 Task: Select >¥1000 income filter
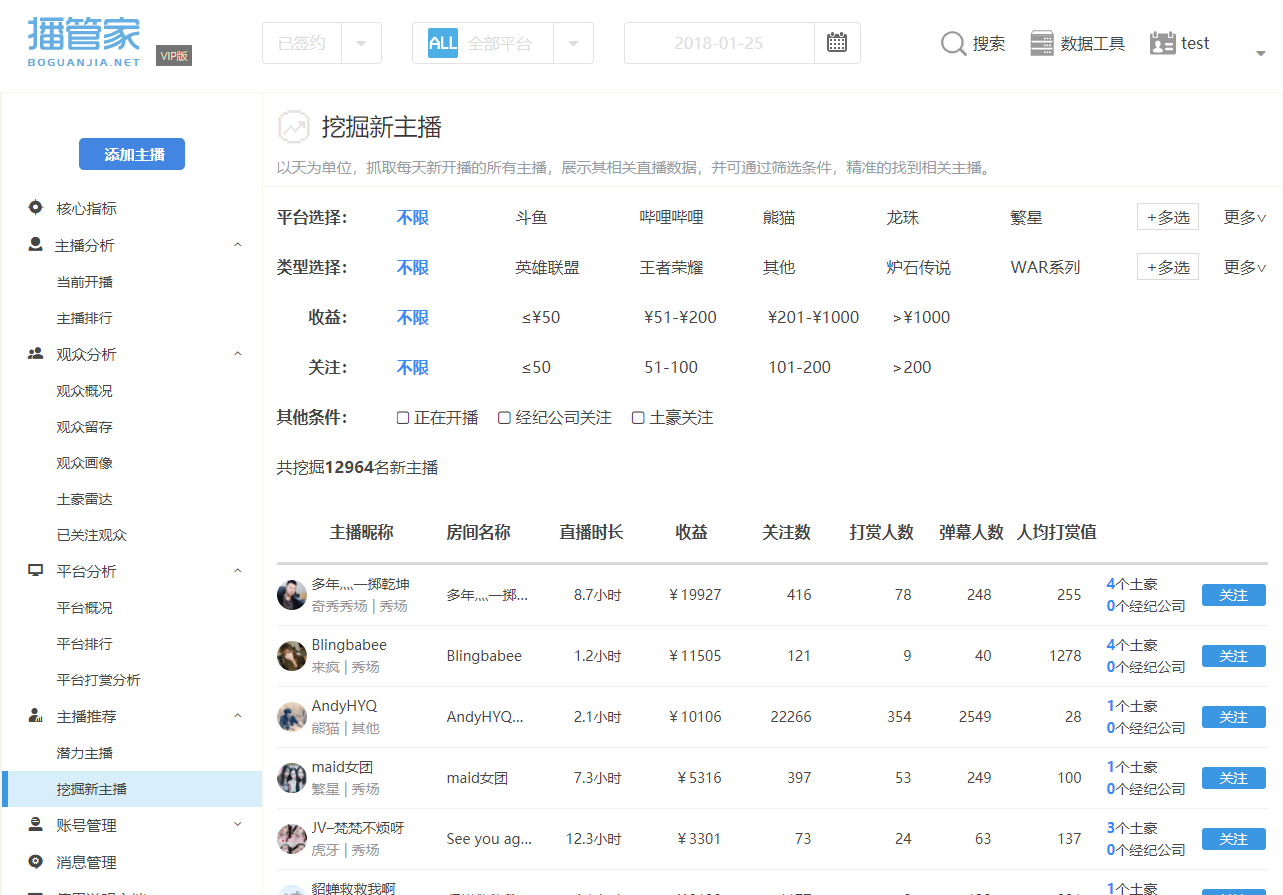point(922,318)
